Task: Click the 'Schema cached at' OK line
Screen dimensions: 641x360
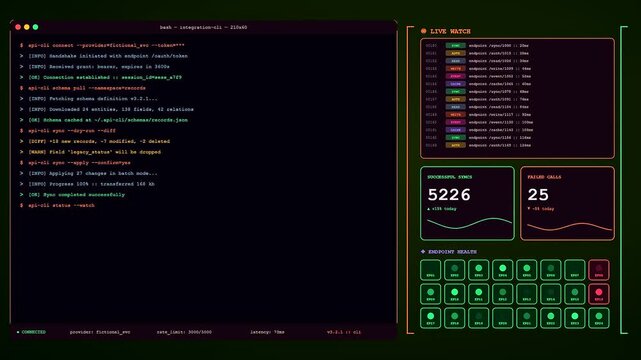Action: pos(108,120)
